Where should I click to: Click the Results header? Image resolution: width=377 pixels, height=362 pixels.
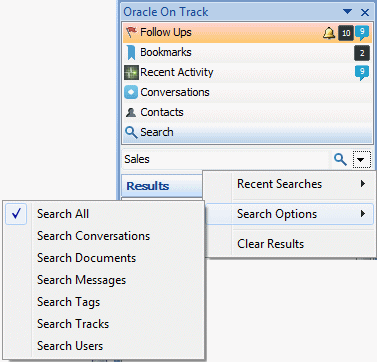click(162, 186)
